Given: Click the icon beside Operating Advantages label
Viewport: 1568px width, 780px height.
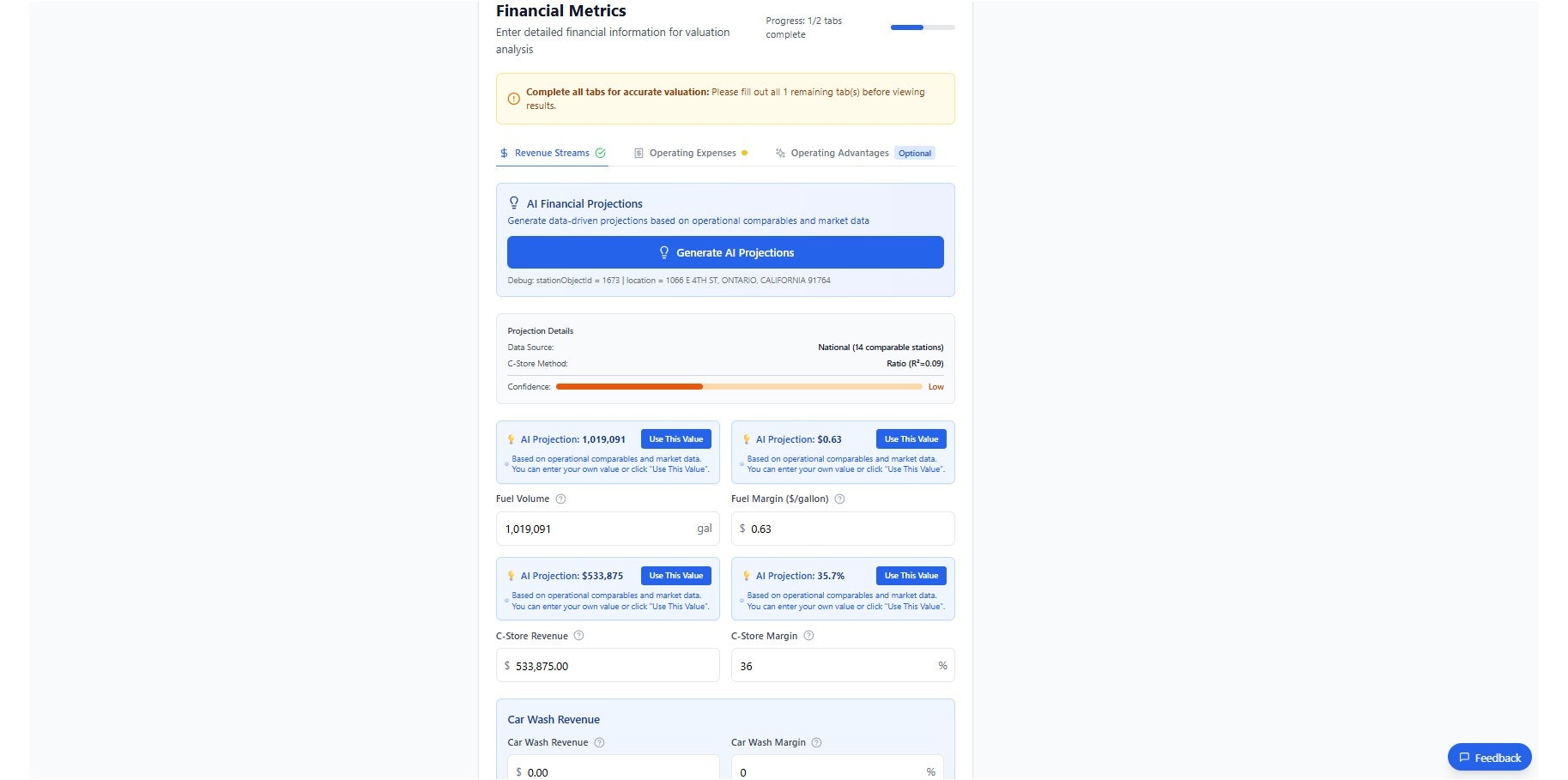Looking at the screenshot, I should (780, 152).
